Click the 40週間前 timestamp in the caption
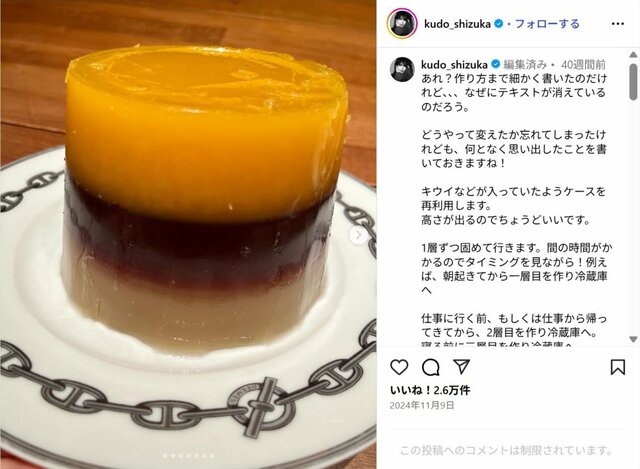Image resolution: width=640 pixels, height=469 pixels. tap(583, 64)
